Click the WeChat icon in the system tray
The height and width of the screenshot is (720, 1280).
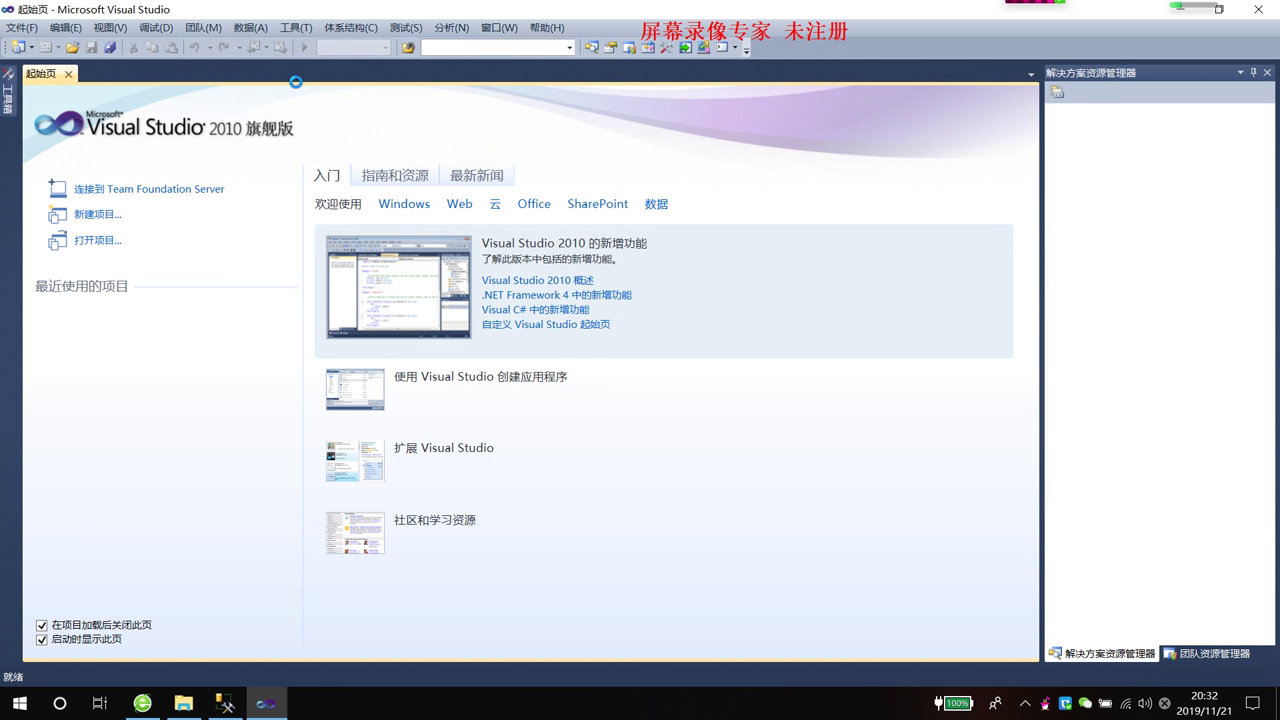[x=1085, y=703]
